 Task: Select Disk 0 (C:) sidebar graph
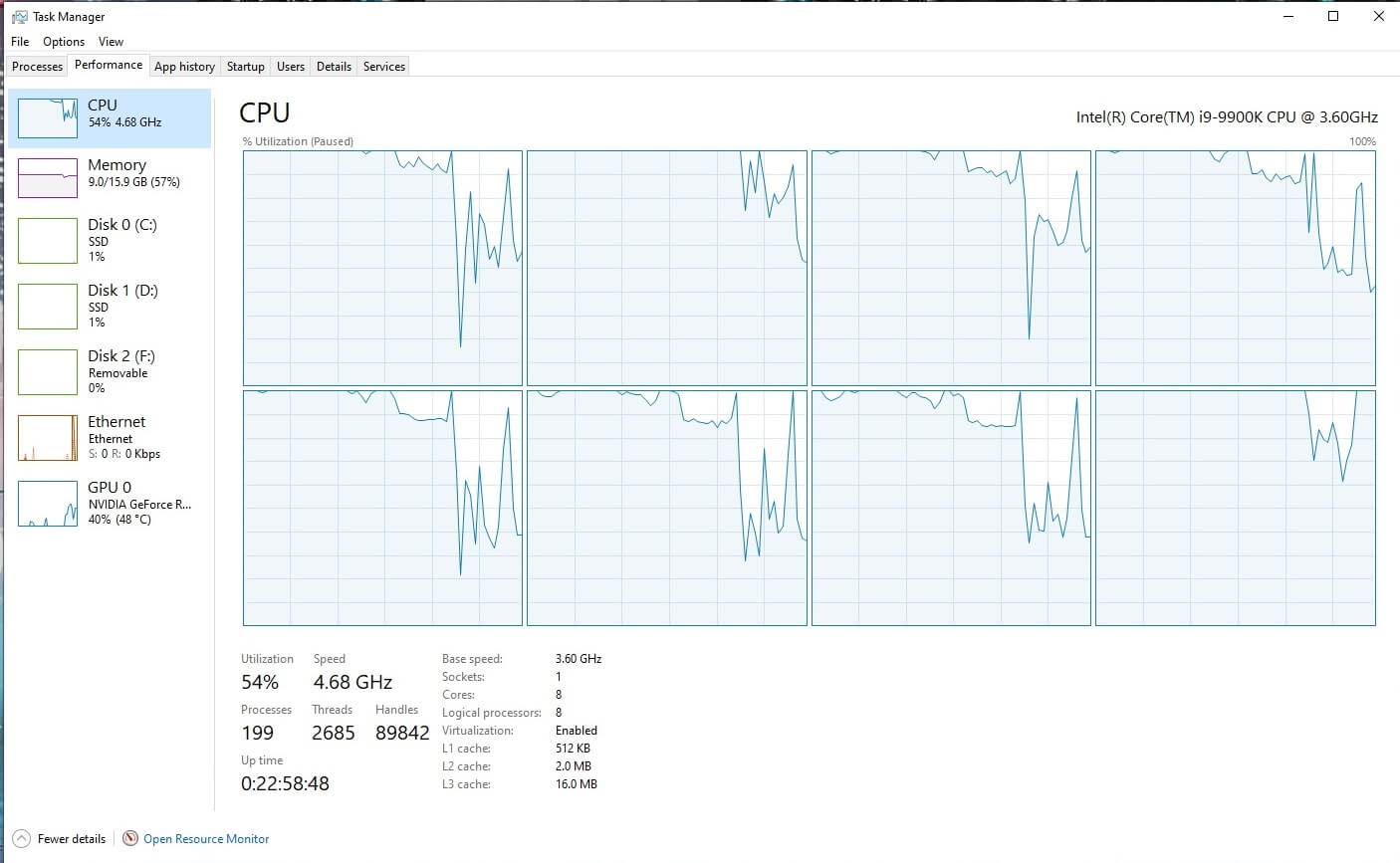tap(48, 241)
